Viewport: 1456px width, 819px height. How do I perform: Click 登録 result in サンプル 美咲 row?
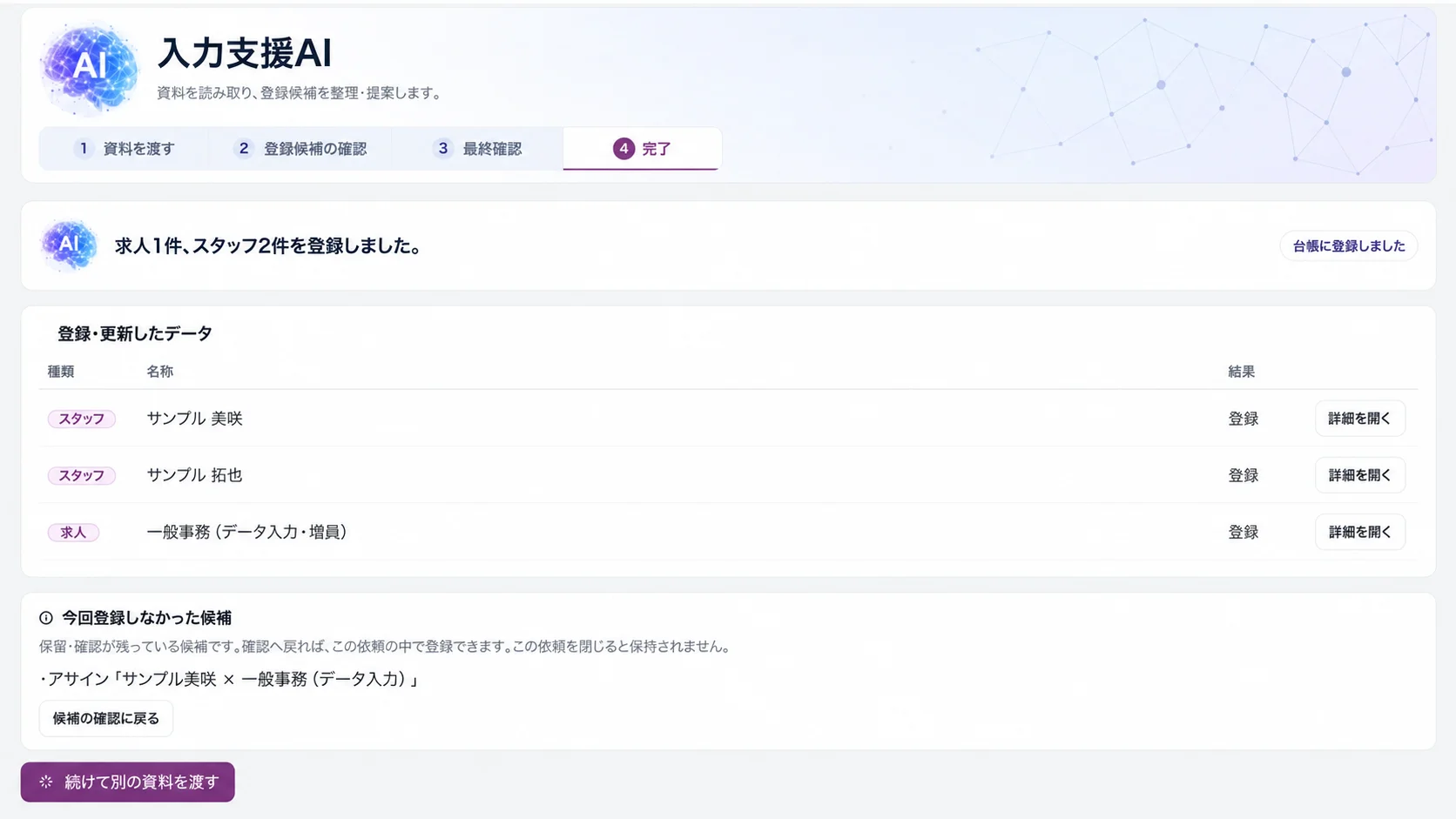click(x=1244, y=419)
